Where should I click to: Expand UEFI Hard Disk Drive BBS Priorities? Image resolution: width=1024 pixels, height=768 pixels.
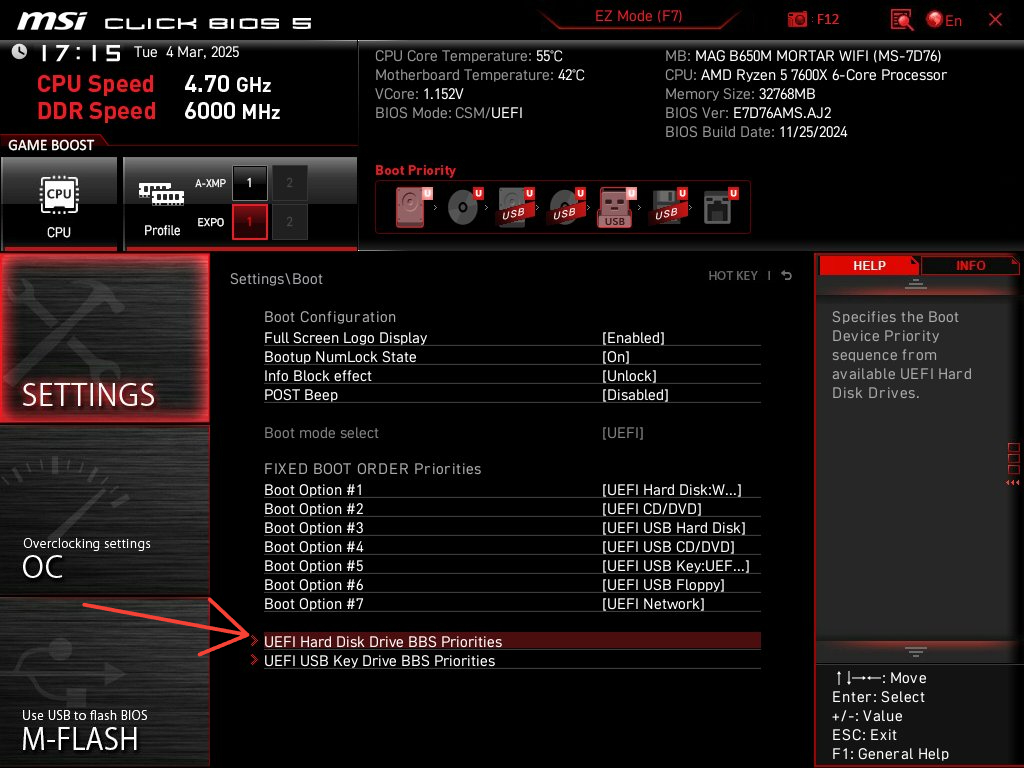point(383,642)
